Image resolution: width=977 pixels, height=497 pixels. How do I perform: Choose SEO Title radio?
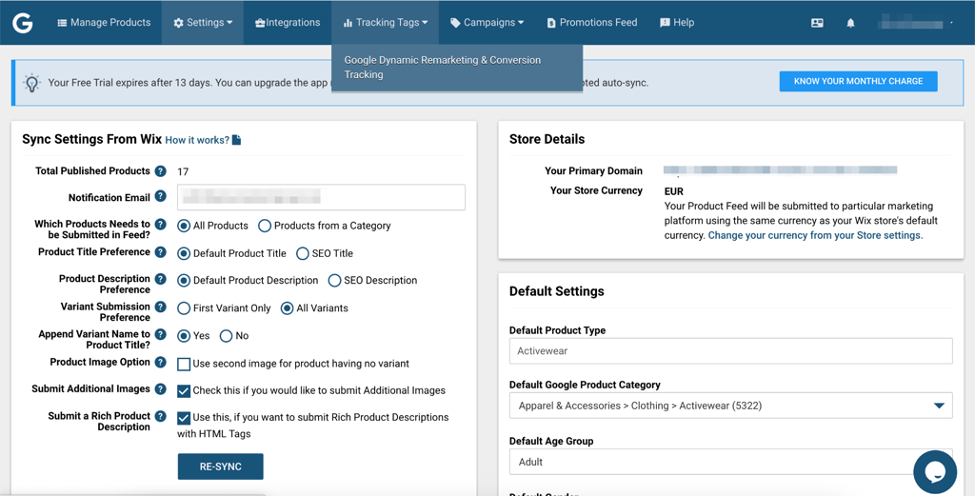[303, 253]
